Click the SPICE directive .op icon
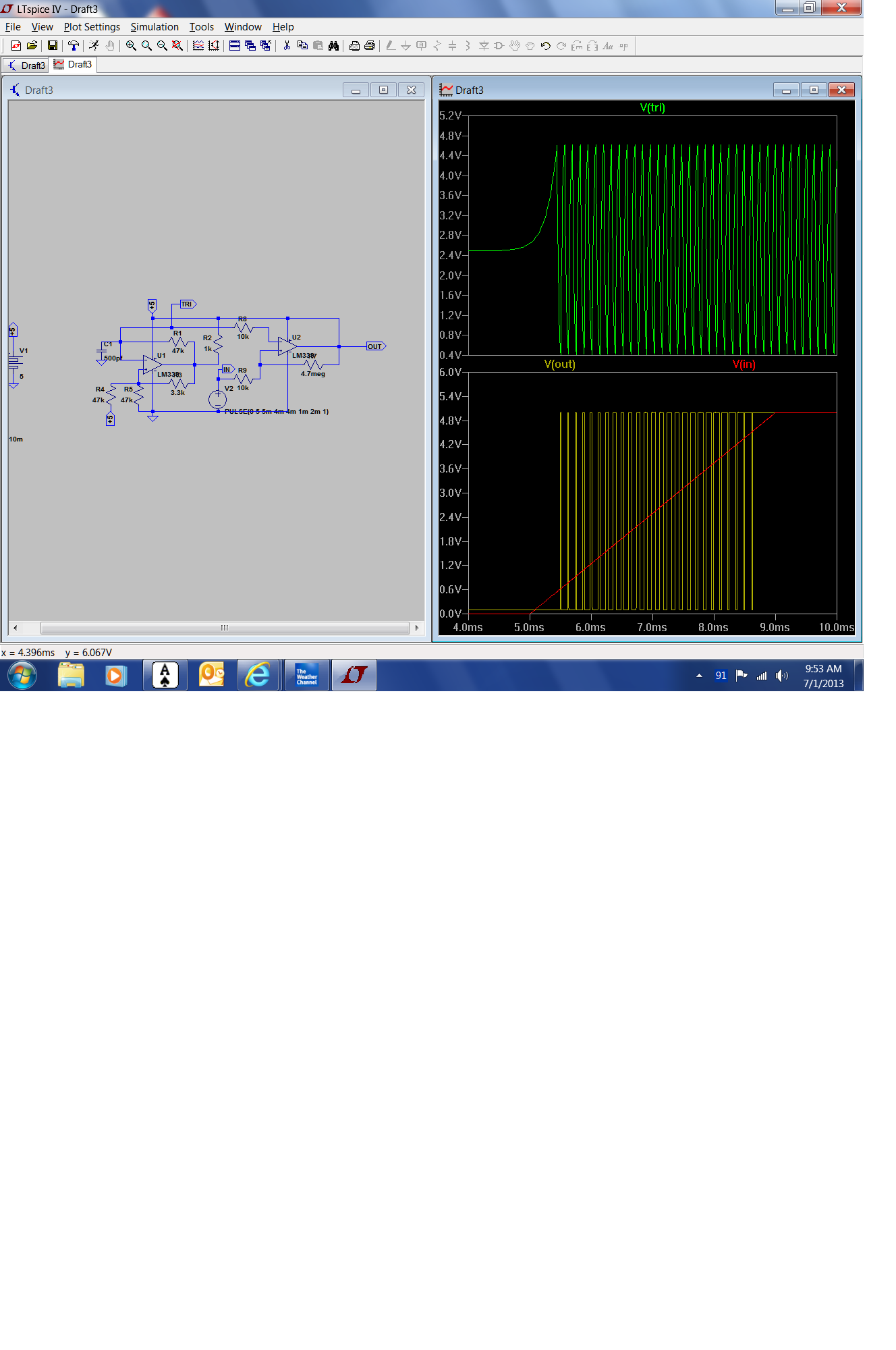 tap(623, 46)
